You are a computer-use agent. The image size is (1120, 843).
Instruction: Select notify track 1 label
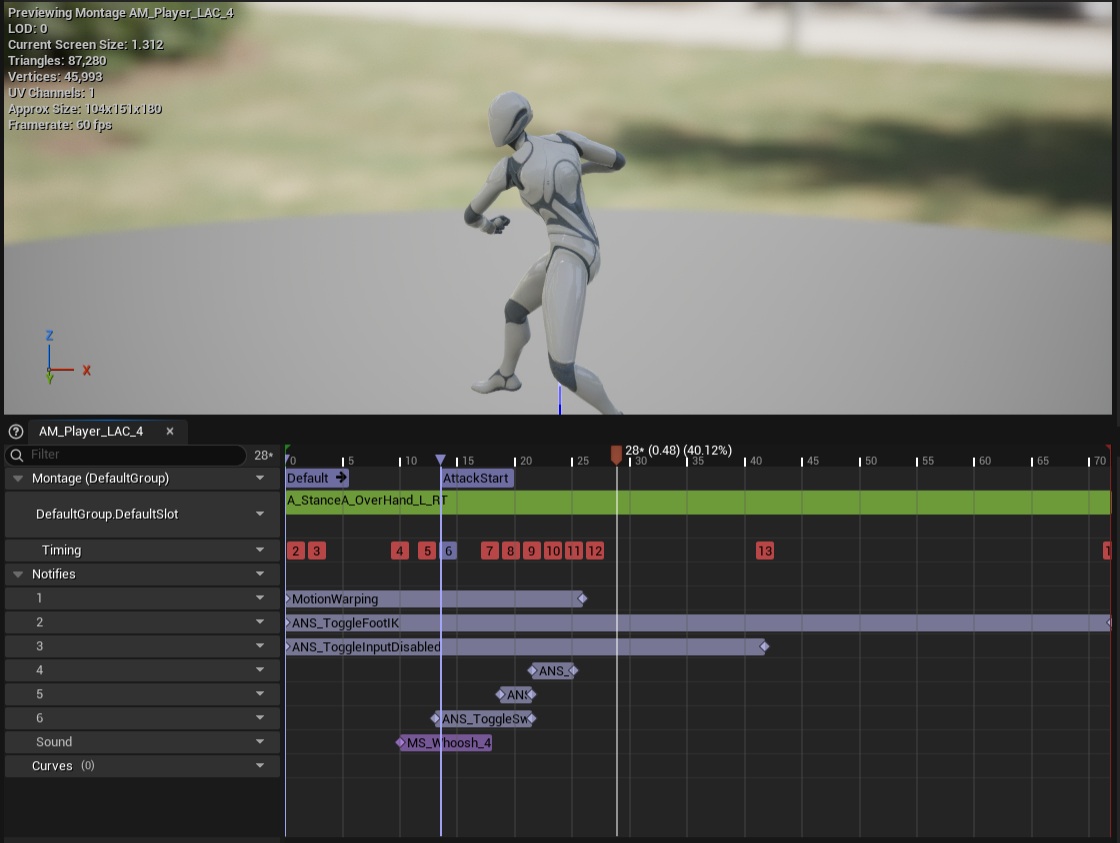(39, 598)
